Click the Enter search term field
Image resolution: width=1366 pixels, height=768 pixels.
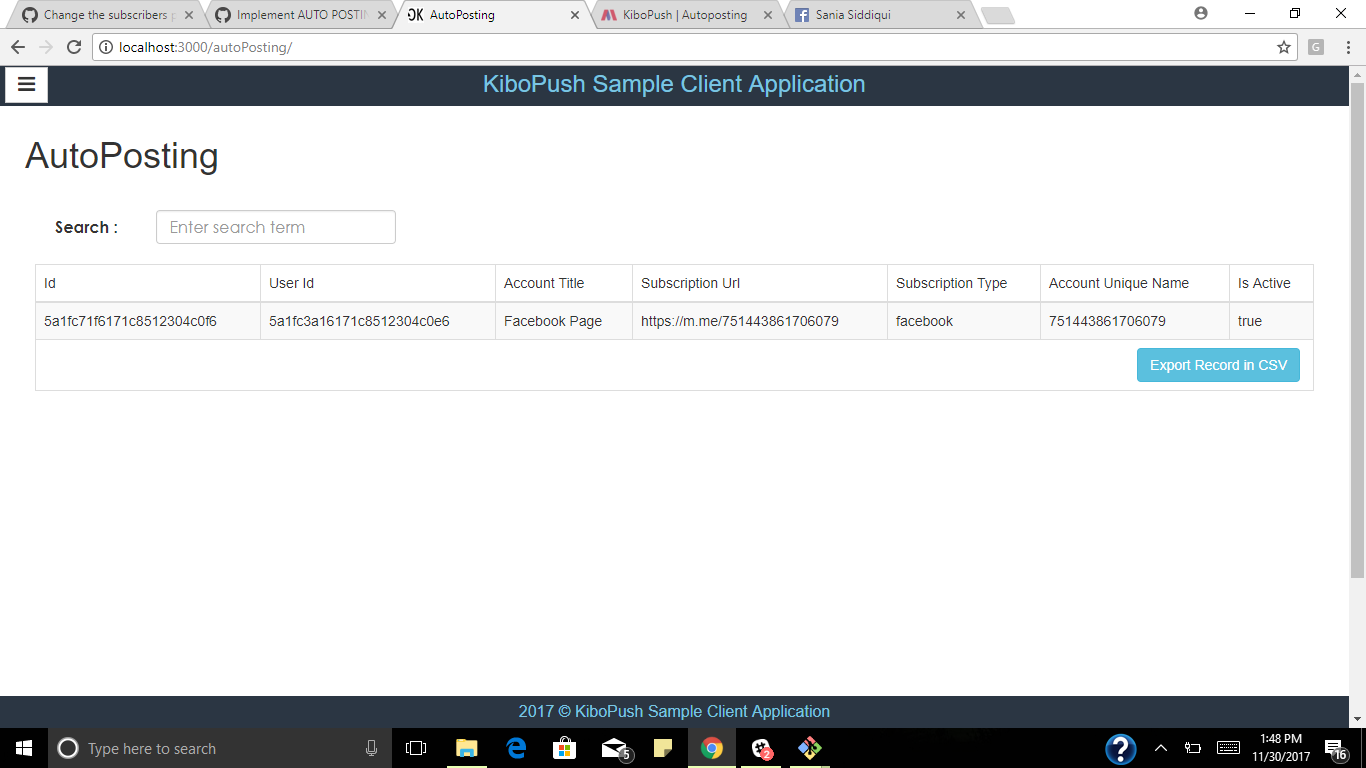click(x=276, y=227)
